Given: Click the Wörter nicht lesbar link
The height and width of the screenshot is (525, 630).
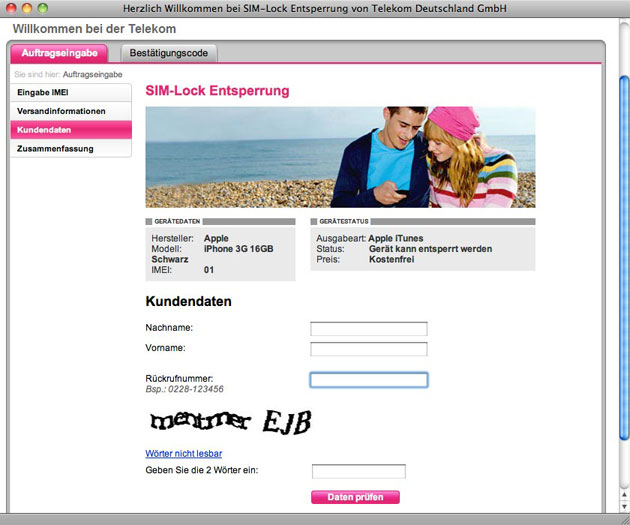Looking at the screenshot, I should pos(184,454).
